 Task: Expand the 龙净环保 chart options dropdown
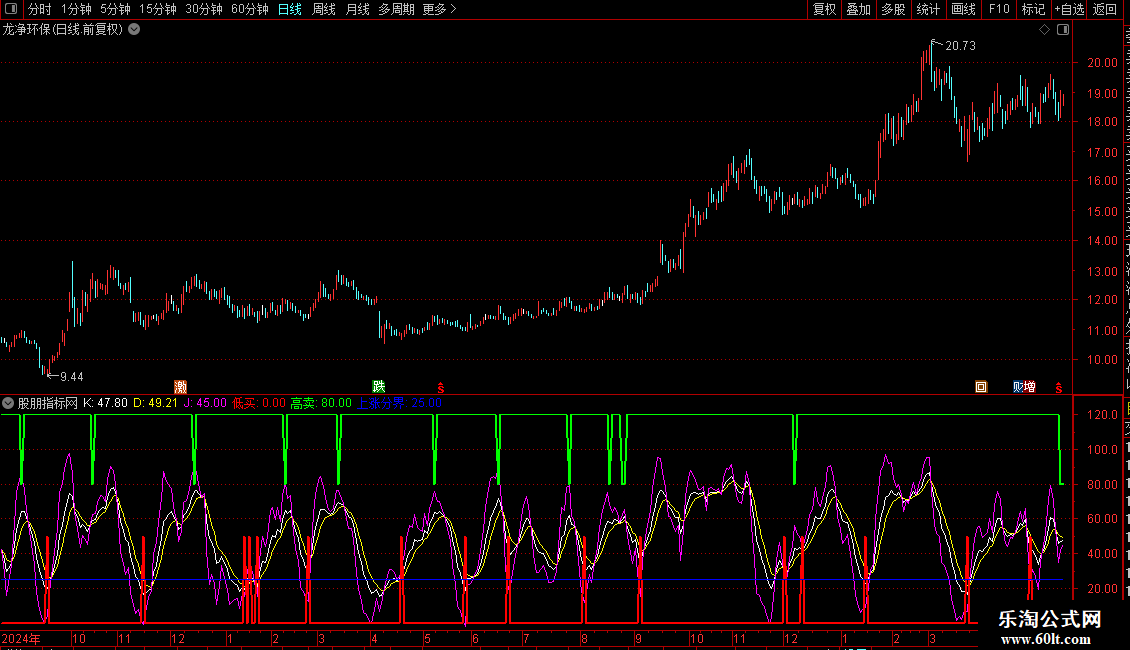(x=134, y=30)
